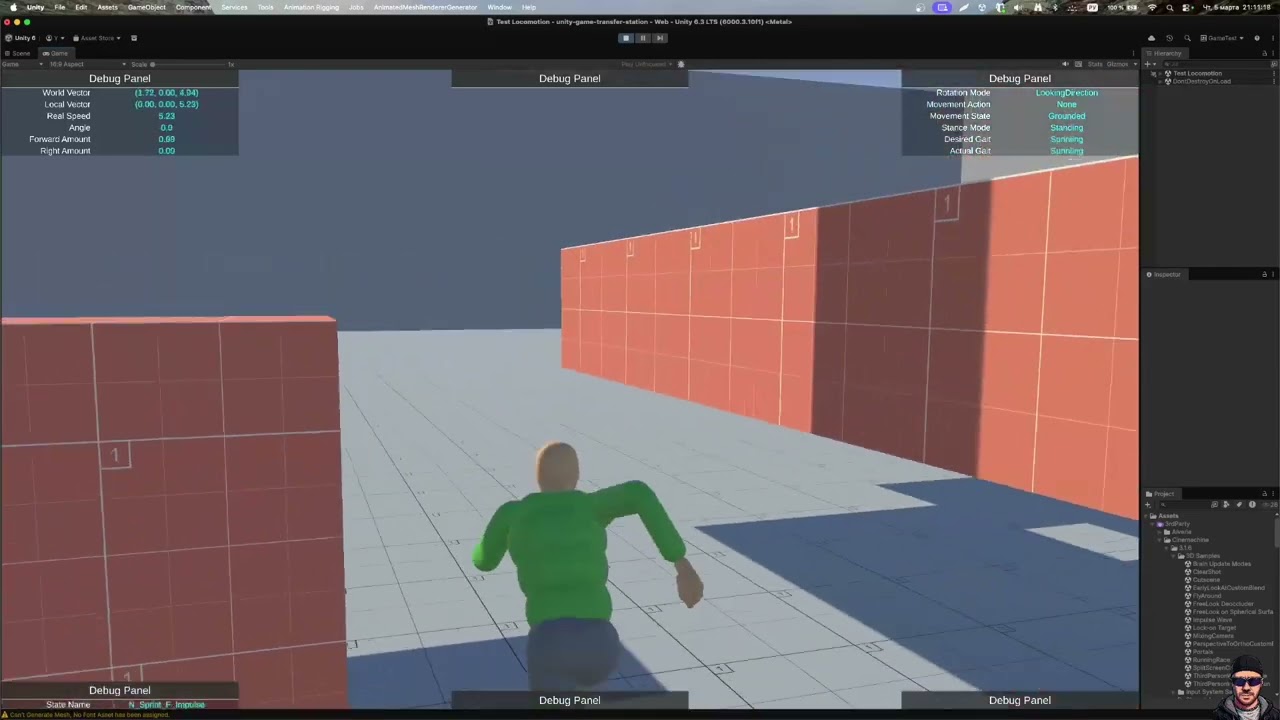Viewport: 1280px width, 720px height.
Task: Open the Gizmos dropdown arrow
Action: coord(1135,64)
